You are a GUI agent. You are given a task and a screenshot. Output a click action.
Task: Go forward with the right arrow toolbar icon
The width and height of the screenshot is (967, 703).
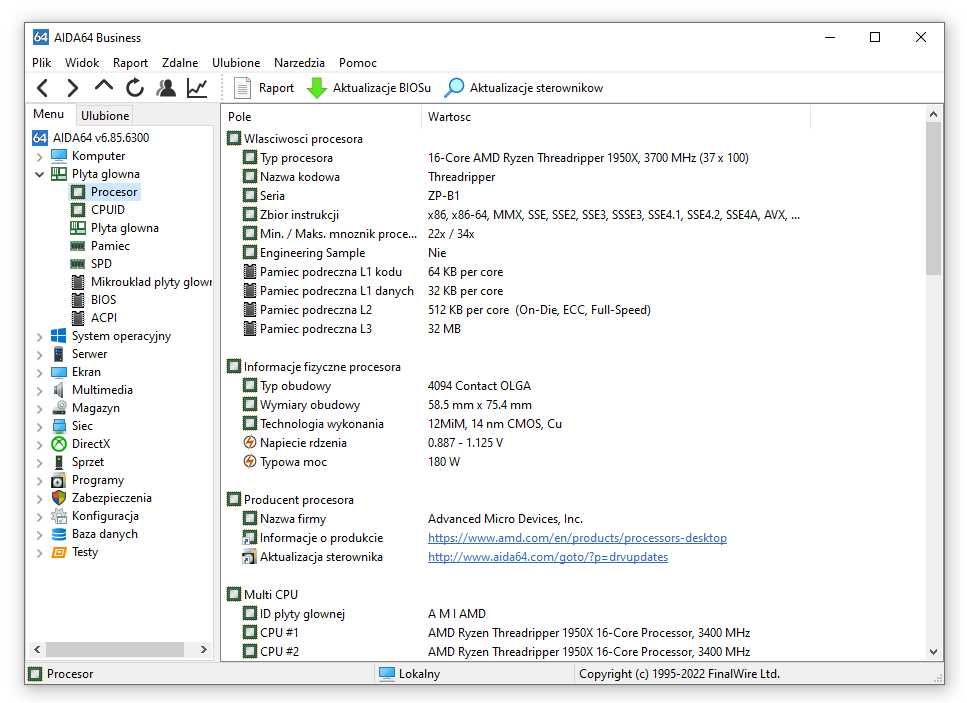click(x=73, y=88)
